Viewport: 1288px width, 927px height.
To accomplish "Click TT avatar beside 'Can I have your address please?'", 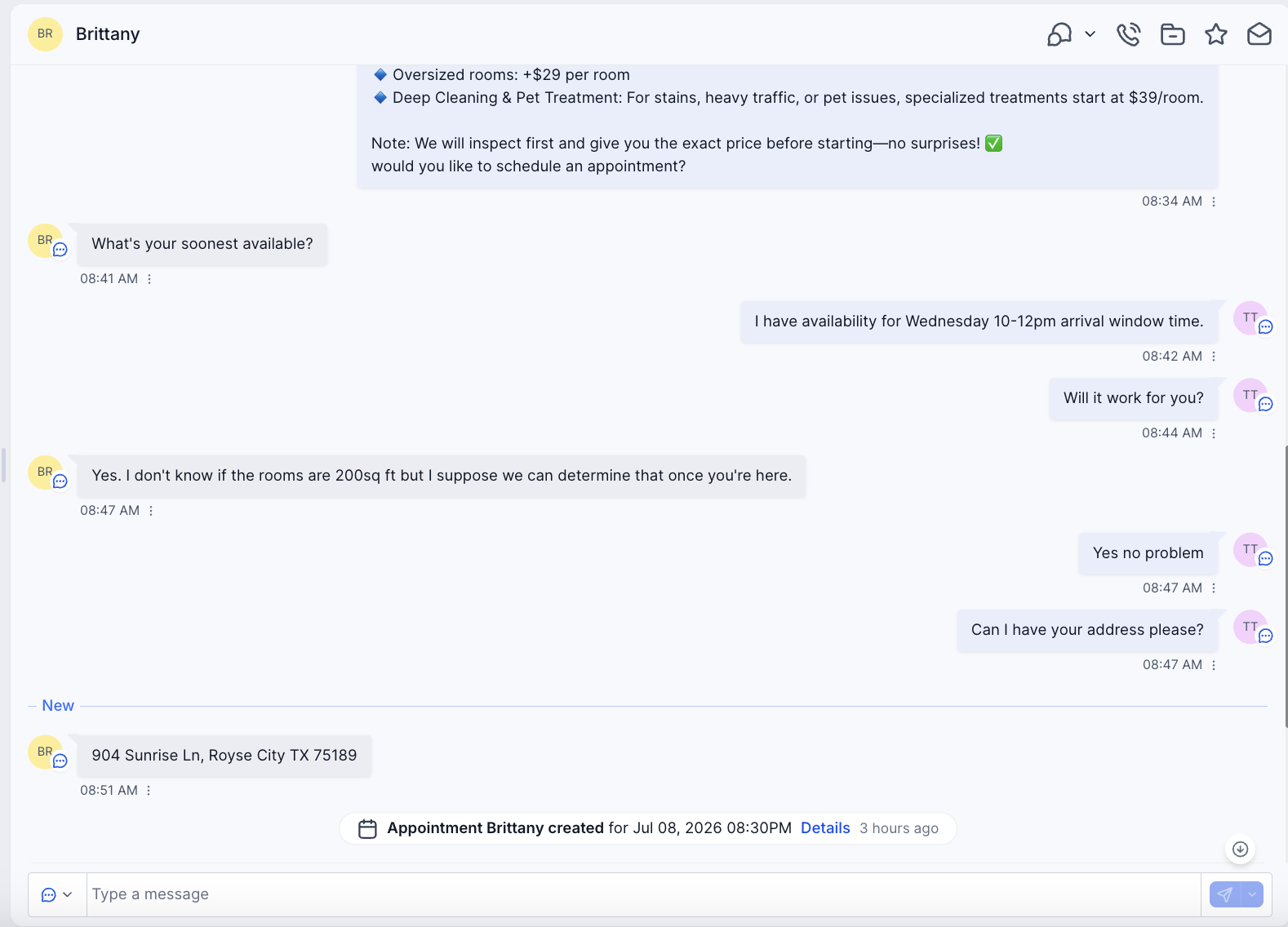I will pyautogui.click(x=1250, y=627).
